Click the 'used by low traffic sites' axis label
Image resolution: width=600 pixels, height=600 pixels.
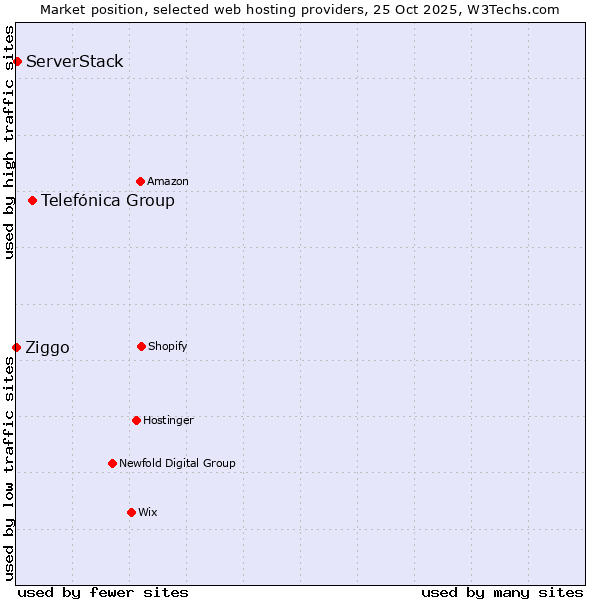(x=9, y=468)
